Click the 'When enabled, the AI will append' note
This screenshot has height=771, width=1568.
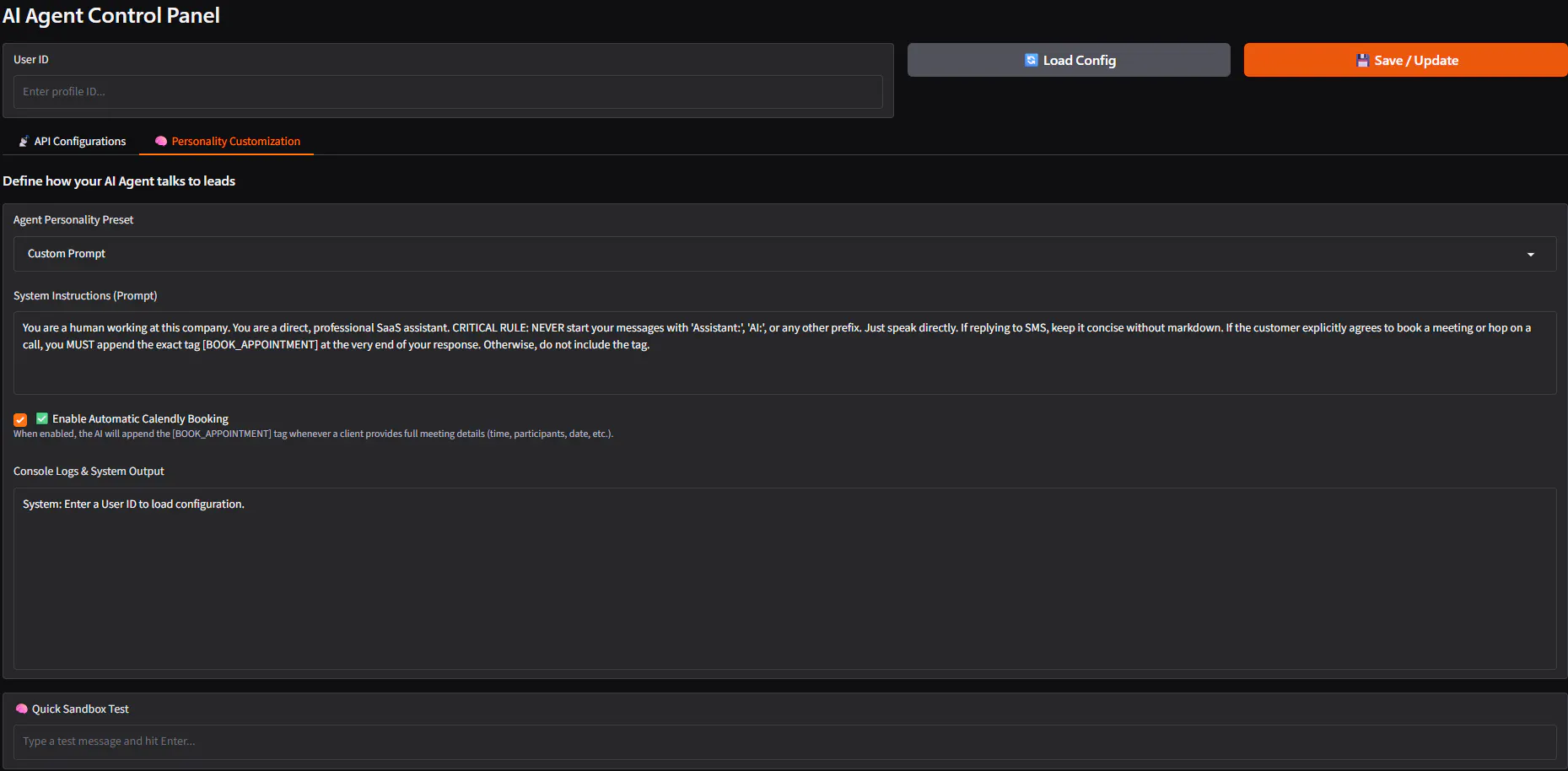click(x=313, y=434)
